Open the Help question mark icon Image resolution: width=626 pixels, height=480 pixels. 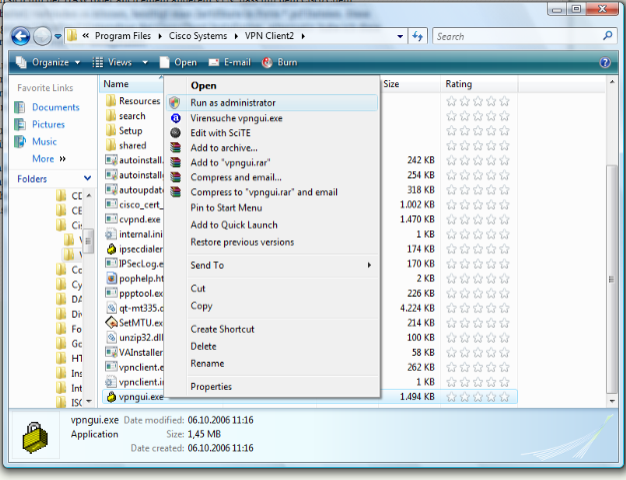(x=605, y=62)
